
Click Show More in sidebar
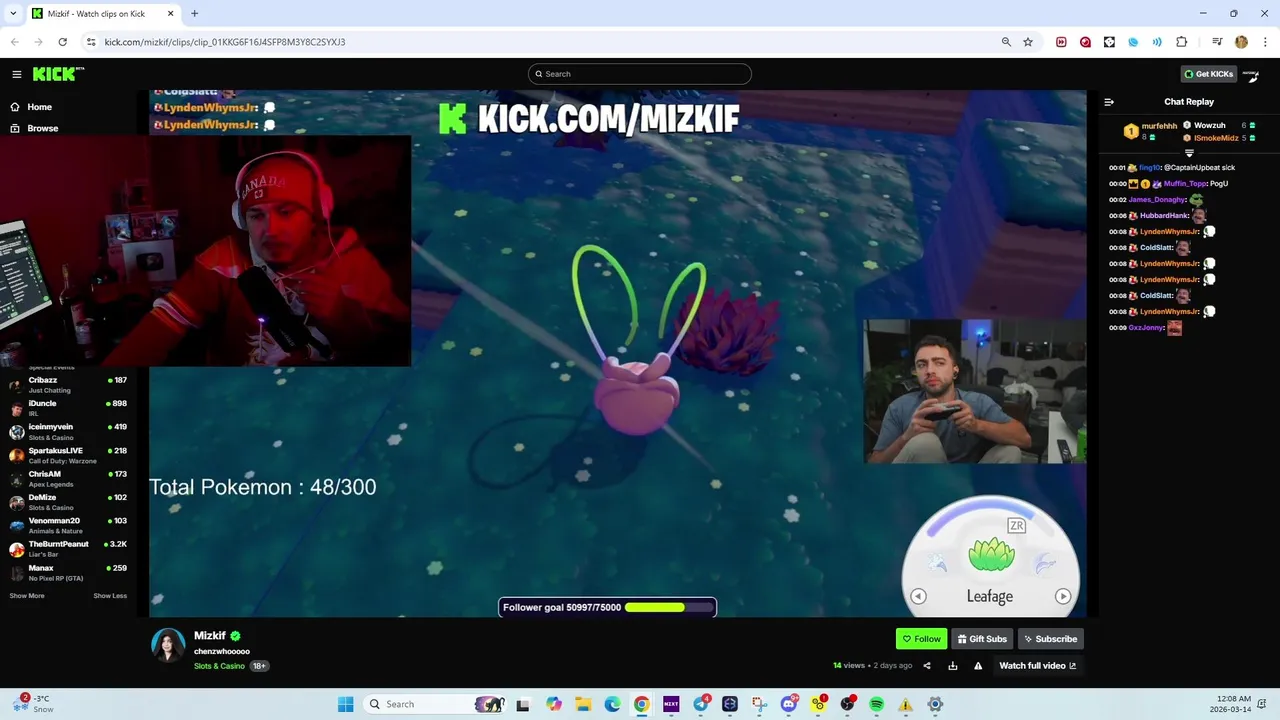[x=27, y=596]
